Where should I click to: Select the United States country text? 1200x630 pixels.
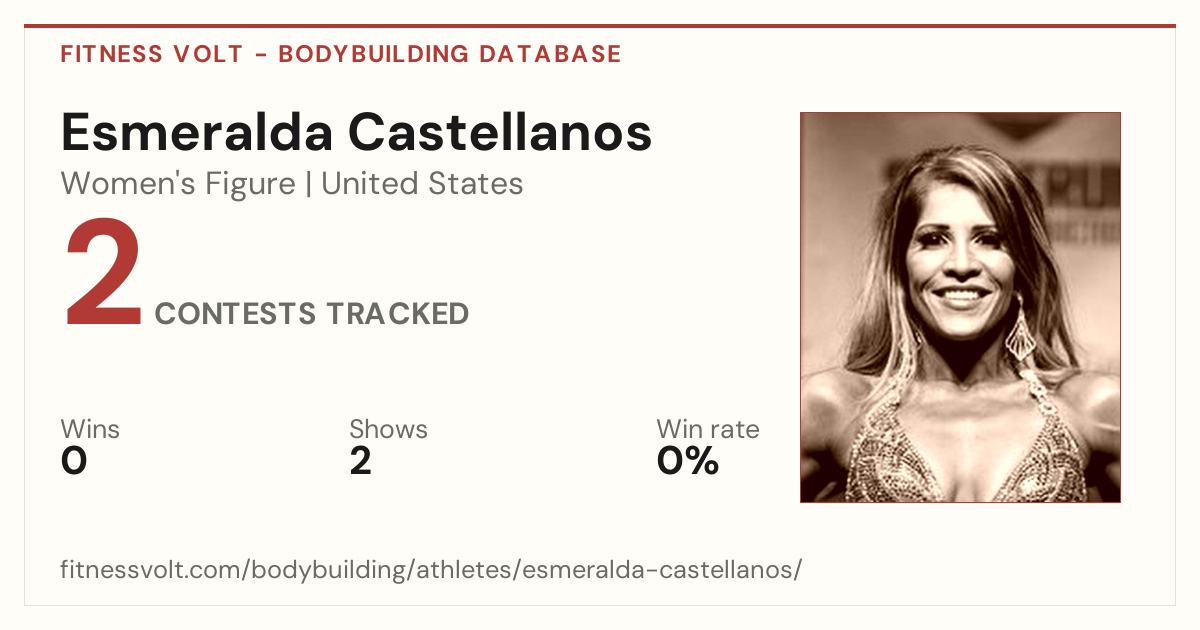tap(422, 184)
